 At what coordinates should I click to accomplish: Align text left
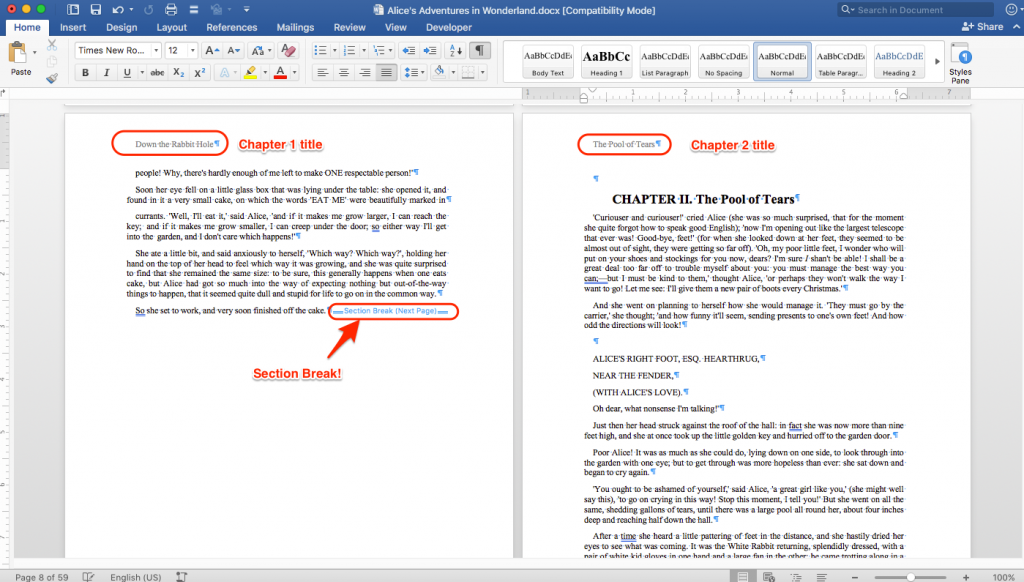tap(323, 73)
